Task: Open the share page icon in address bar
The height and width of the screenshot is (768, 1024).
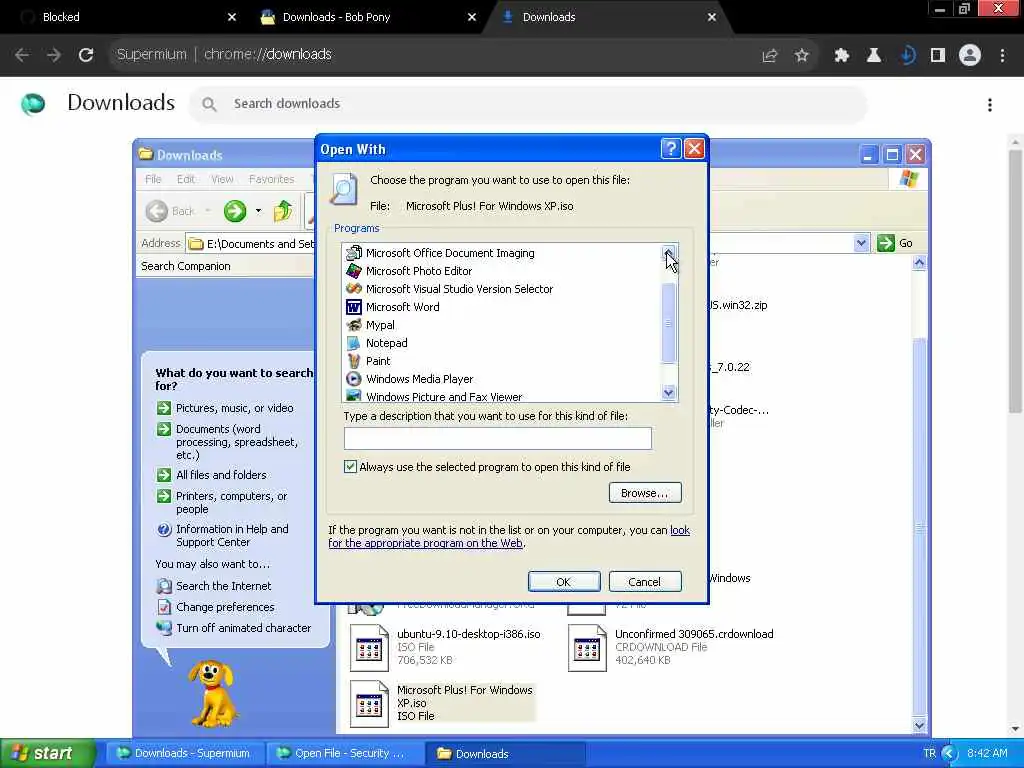Action: pos(770,56)
